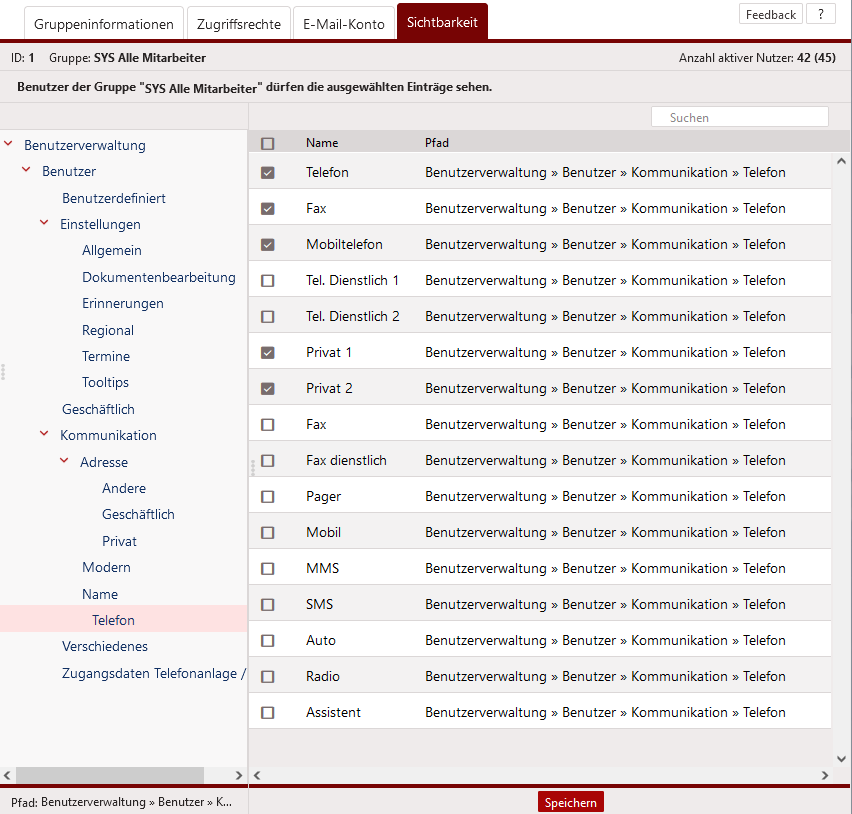
Task: Collapse the Adresse tree node
Action: coord(64,462)
